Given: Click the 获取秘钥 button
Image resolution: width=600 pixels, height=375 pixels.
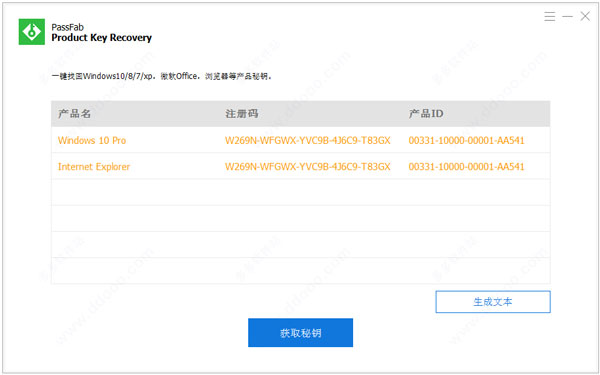Looking at the screenshot, I should click(300, 333).
